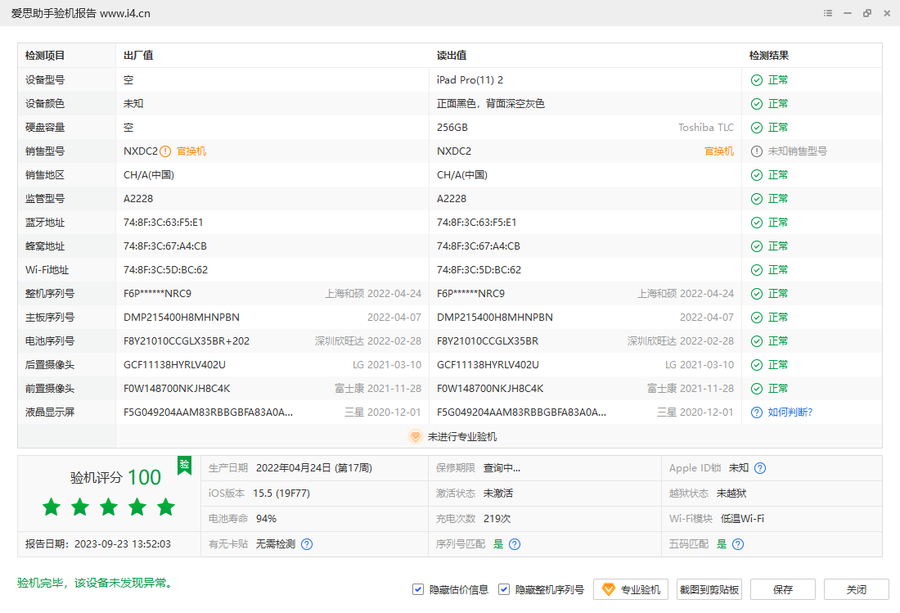Click the green check icon in 硬盘容量 row
The image size is (900, 613).
757,127
